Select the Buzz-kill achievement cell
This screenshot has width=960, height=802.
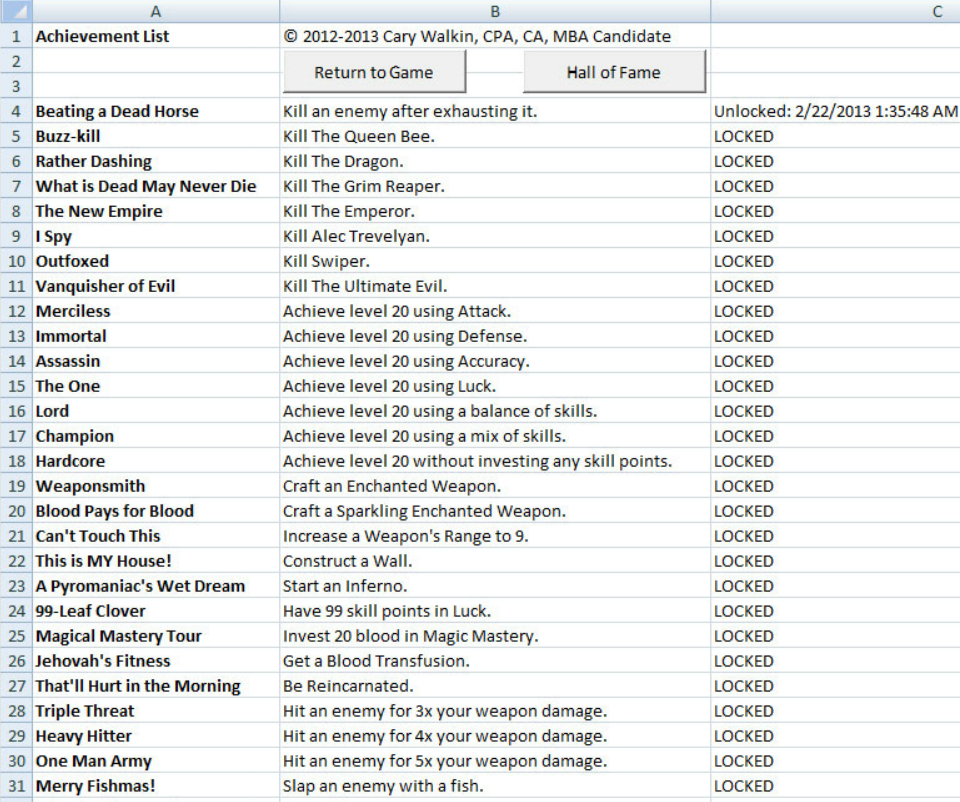tap(155, 136)
